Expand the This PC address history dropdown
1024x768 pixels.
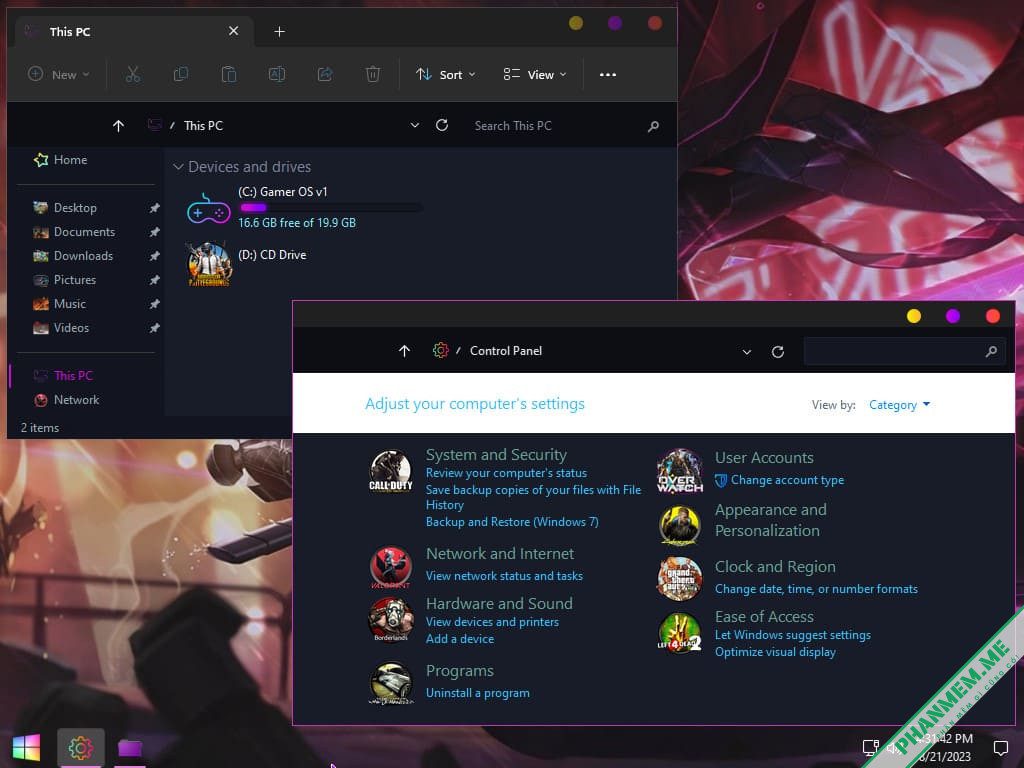(415, 125)
